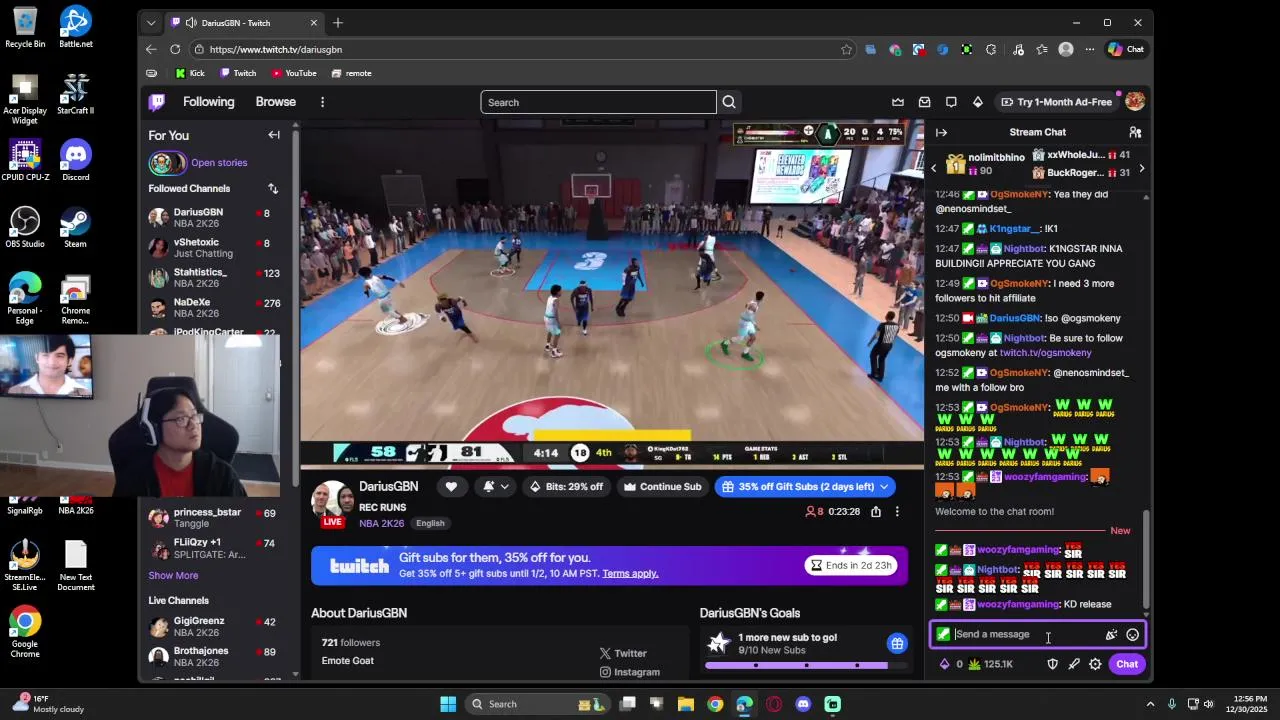Expand followed channels with Show More

pyautogui.click(x=173, y=575)
